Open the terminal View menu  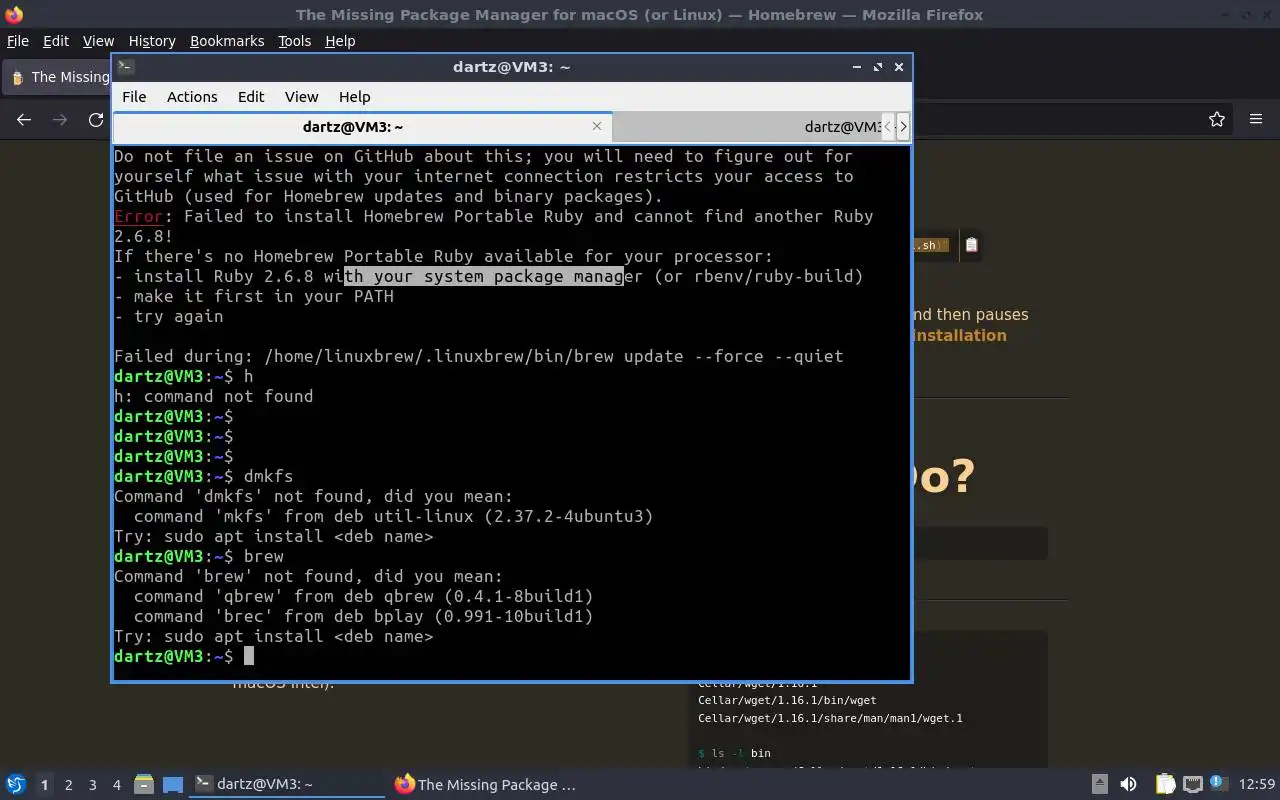[301, 97]
